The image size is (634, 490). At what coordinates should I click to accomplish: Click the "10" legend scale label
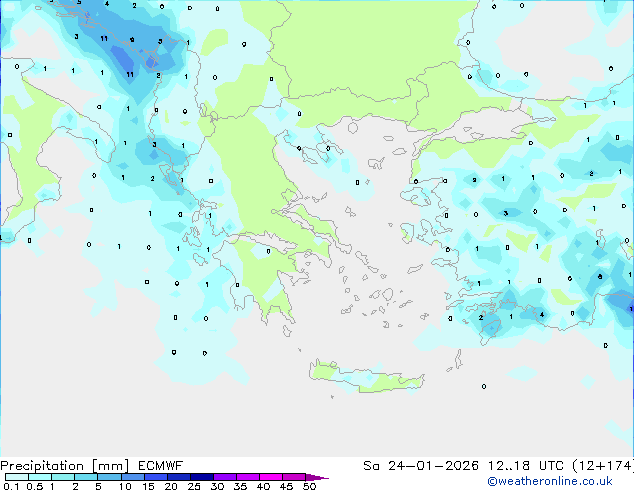(x=125, y=486)
